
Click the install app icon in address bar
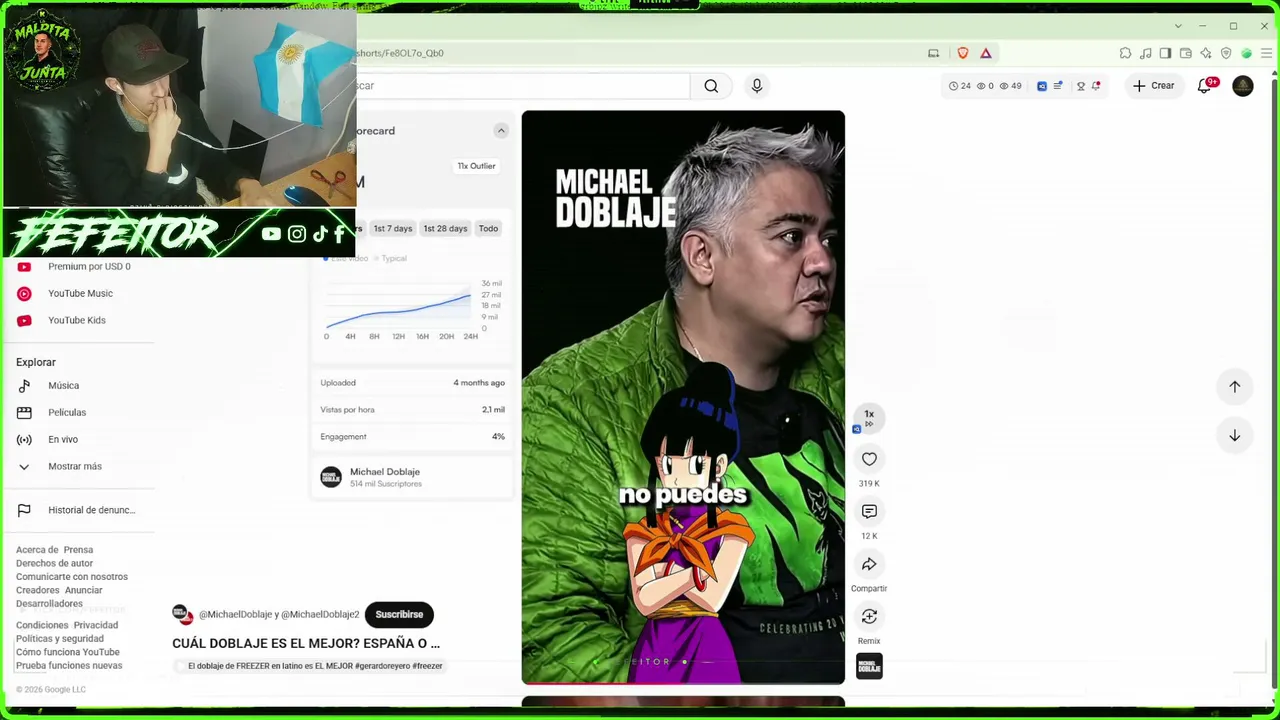pos(934,53)
